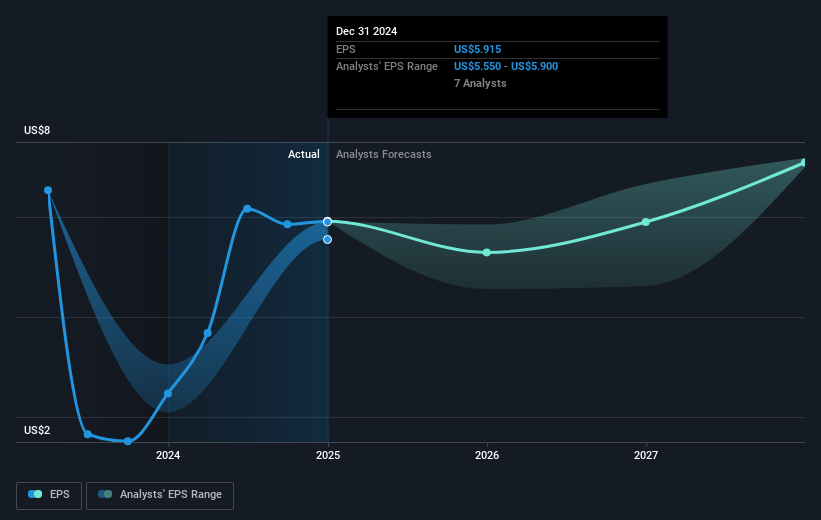This screenshot has width=821, height=520.
Task: Select the first EPS data point near US$8
Action: tap(48, 190)
